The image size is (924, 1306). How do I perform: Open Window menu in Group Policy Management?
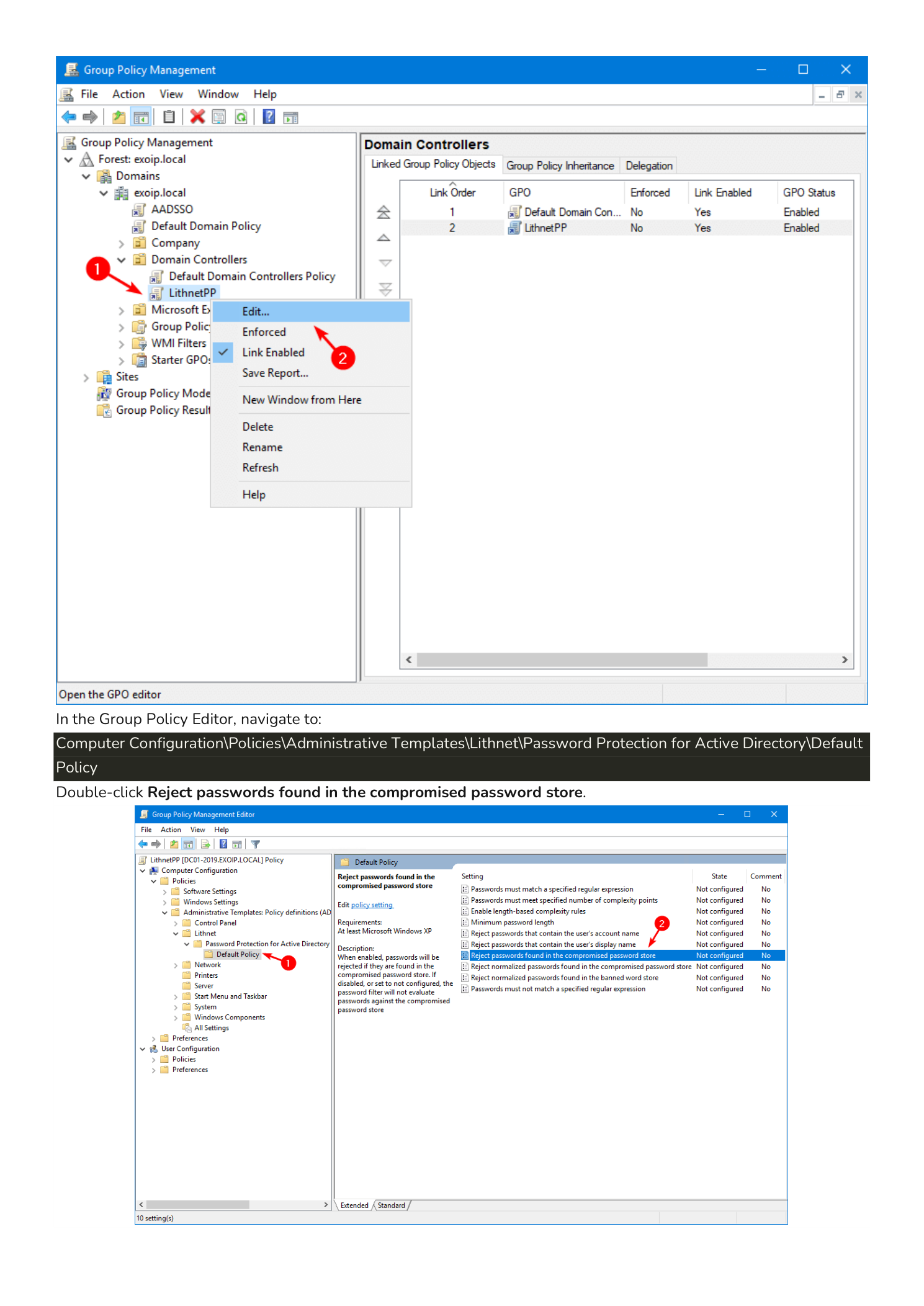[x=218, y=94]
